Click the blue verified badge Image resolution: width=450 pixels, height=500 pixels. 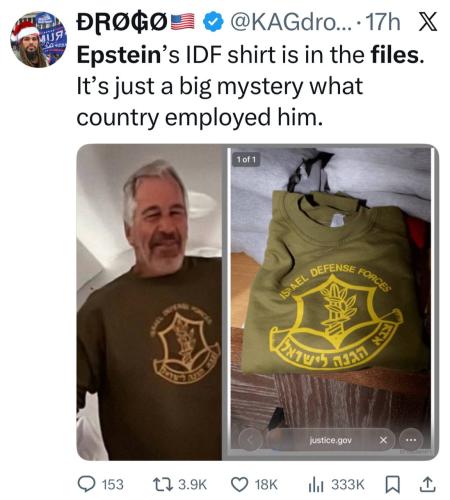coord(213,22)
